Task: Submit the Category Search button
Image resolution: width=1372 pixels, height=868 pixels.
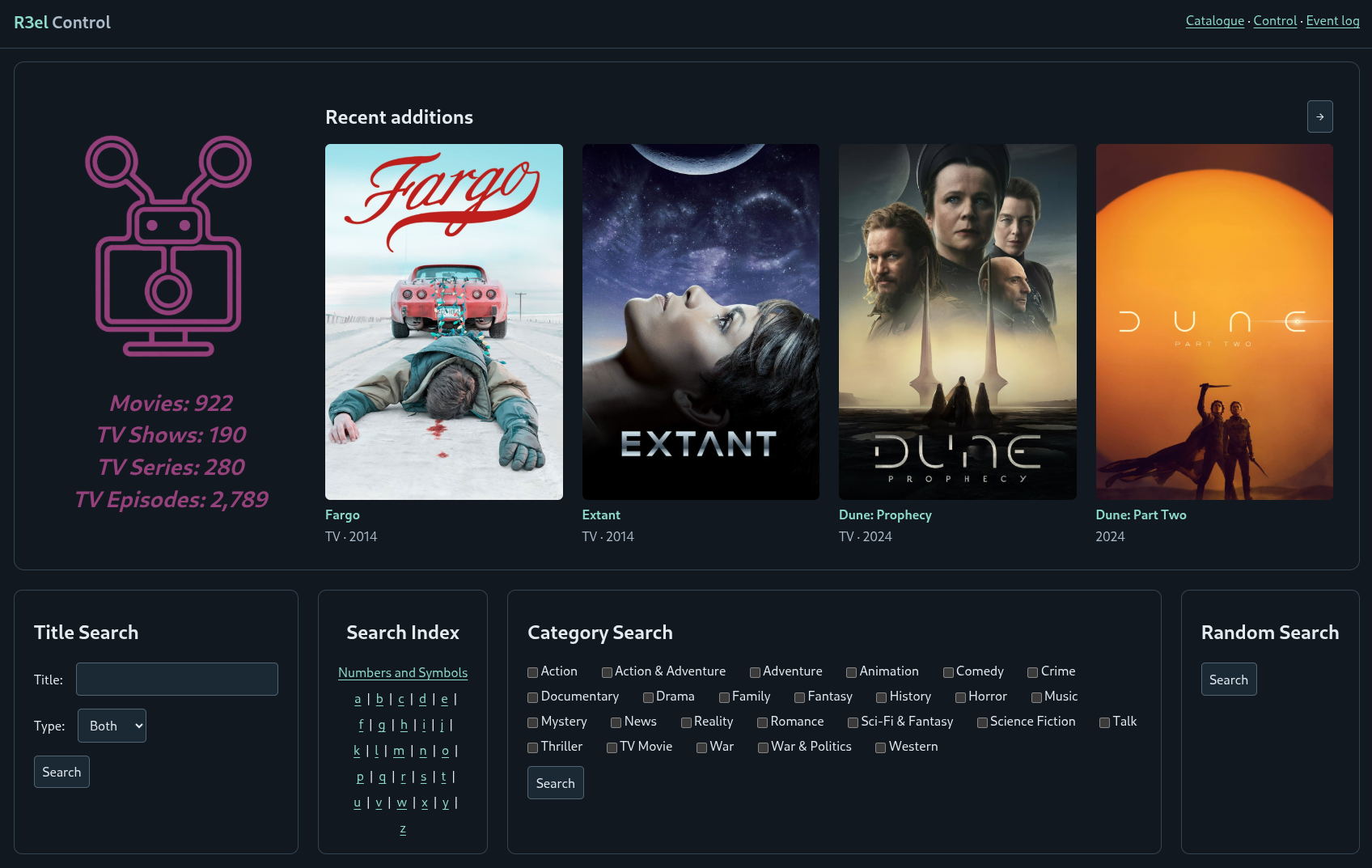Action: [x=556, y=783]
